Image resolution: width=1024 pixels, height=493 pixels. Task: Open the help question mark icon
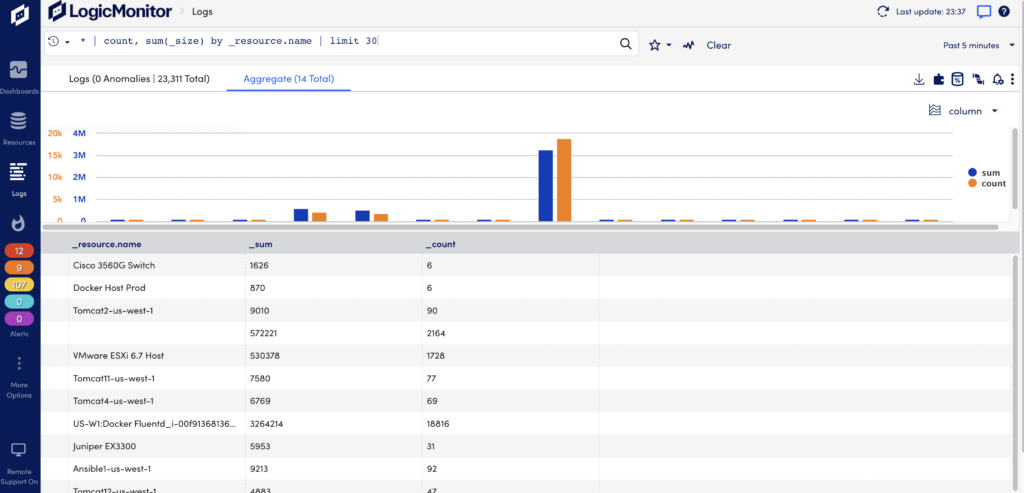coord(1004,11)
